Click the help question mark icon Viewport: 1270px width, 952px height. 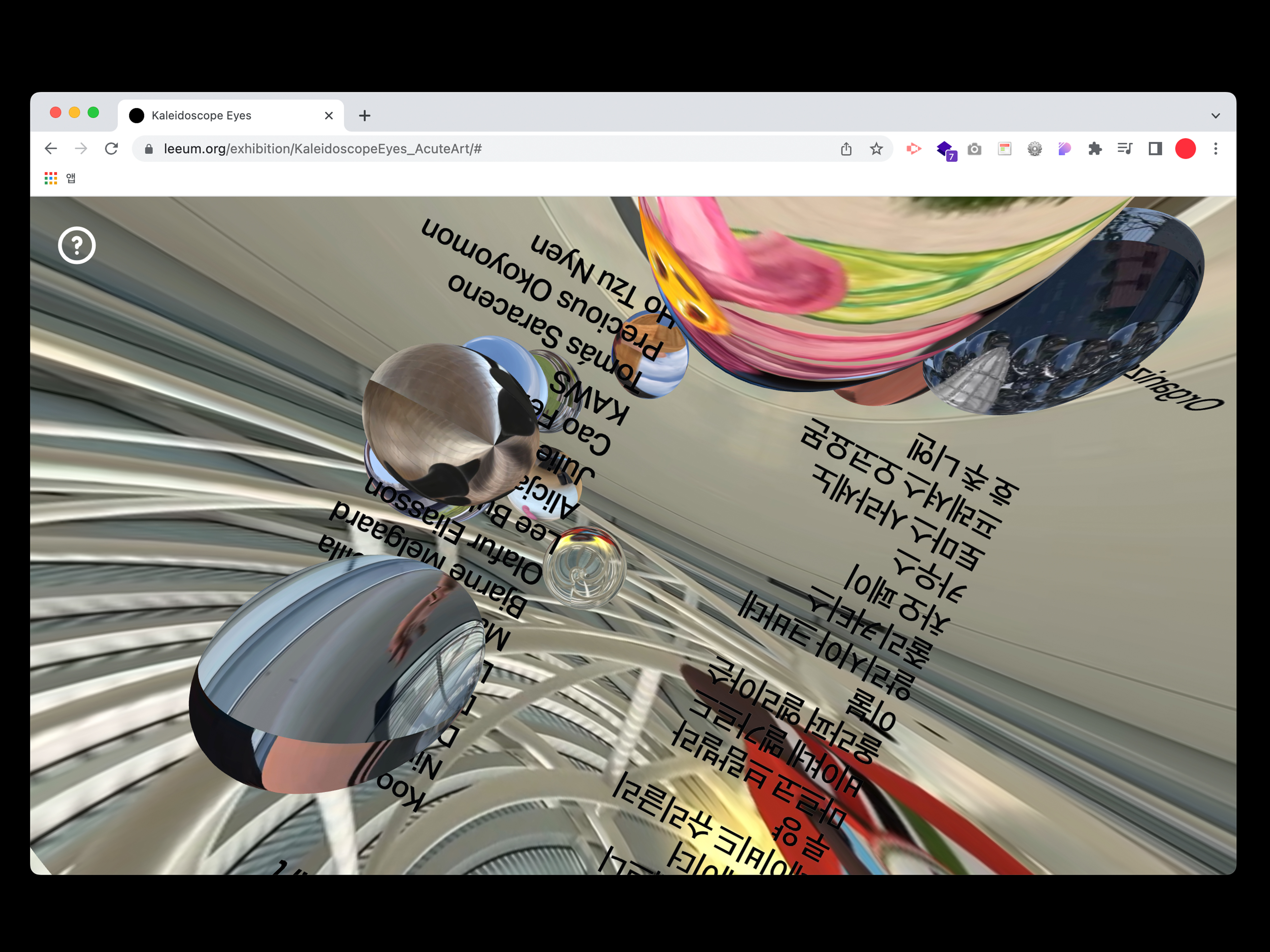pos(77,246)
